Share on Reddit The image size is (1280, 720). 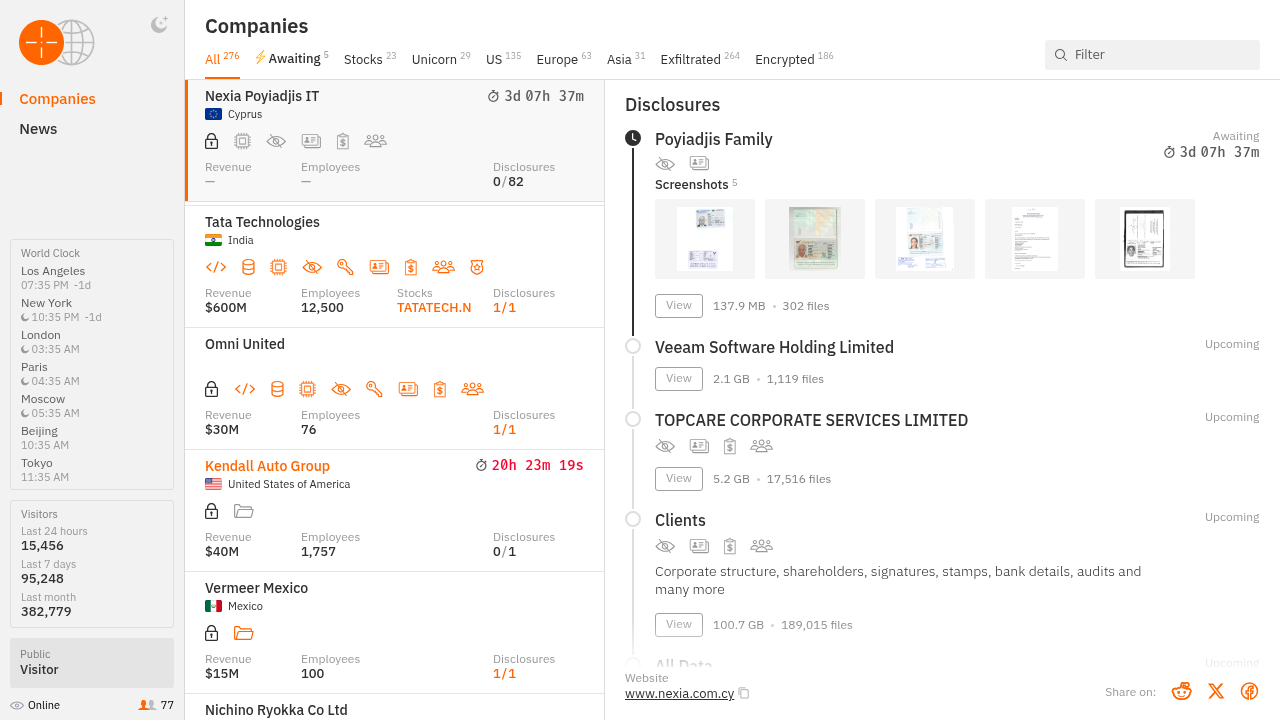pos(1182,691)
